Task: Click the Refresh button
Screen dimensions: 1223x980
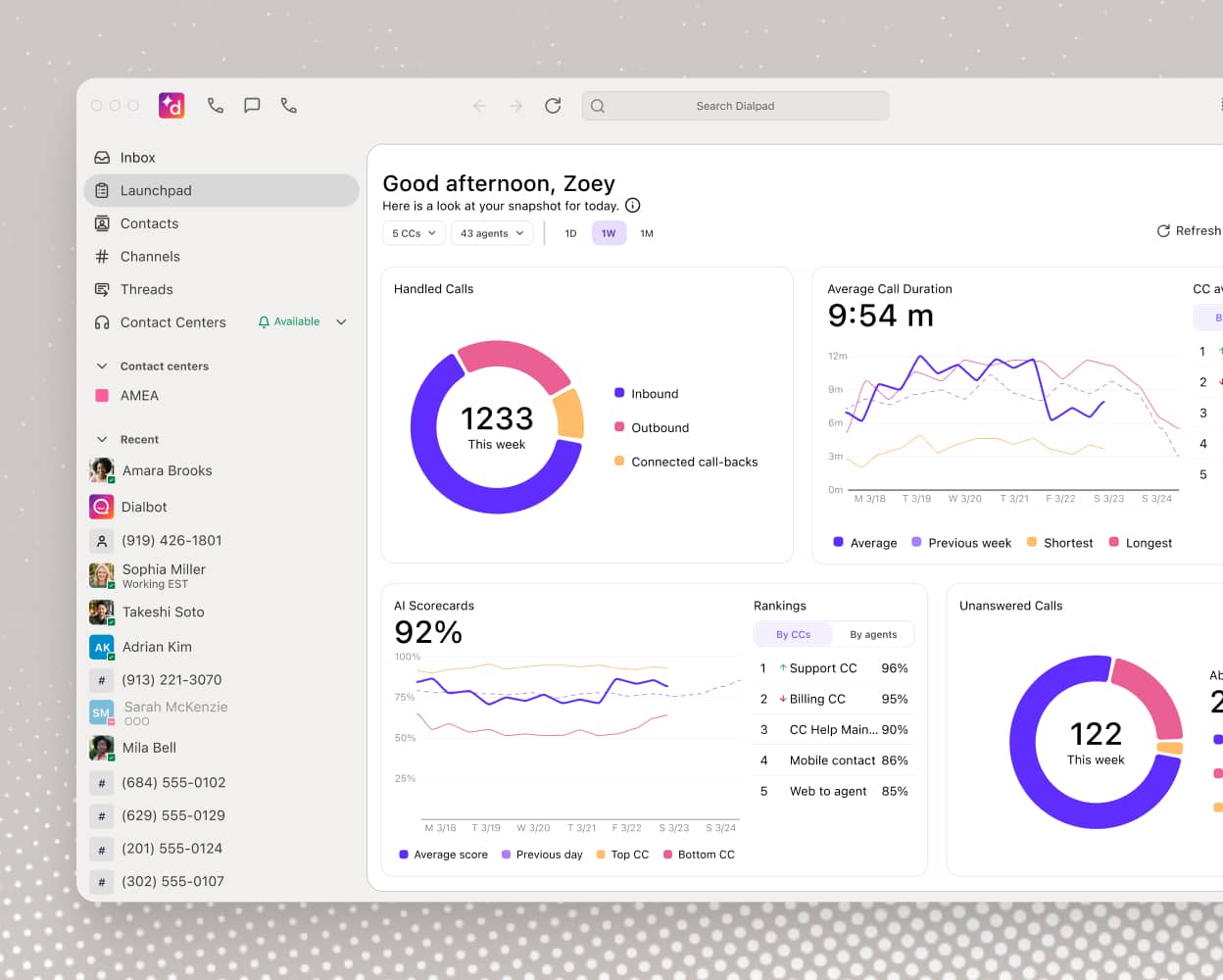Action: tap(1189, 230)
